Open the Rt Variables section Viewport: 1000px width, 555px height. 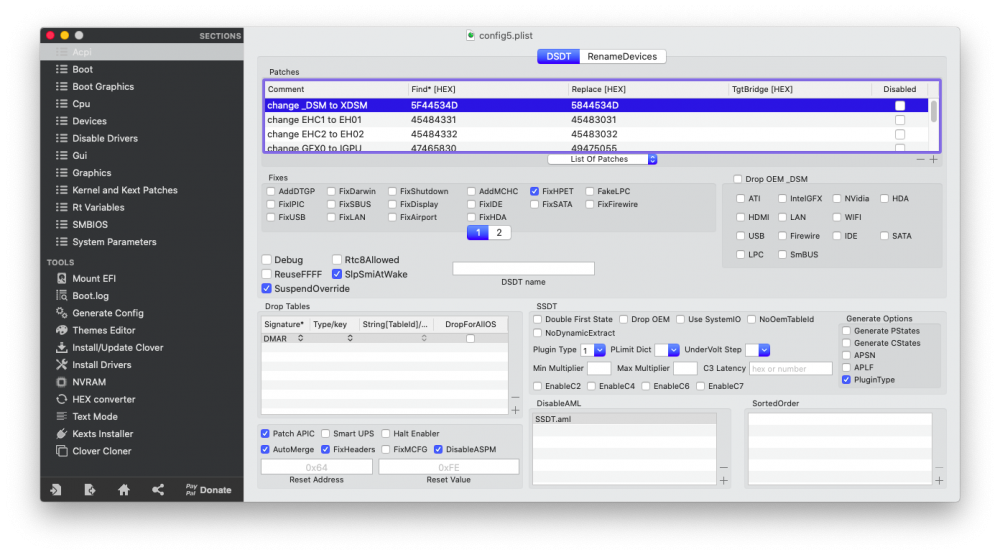[98, 207]
